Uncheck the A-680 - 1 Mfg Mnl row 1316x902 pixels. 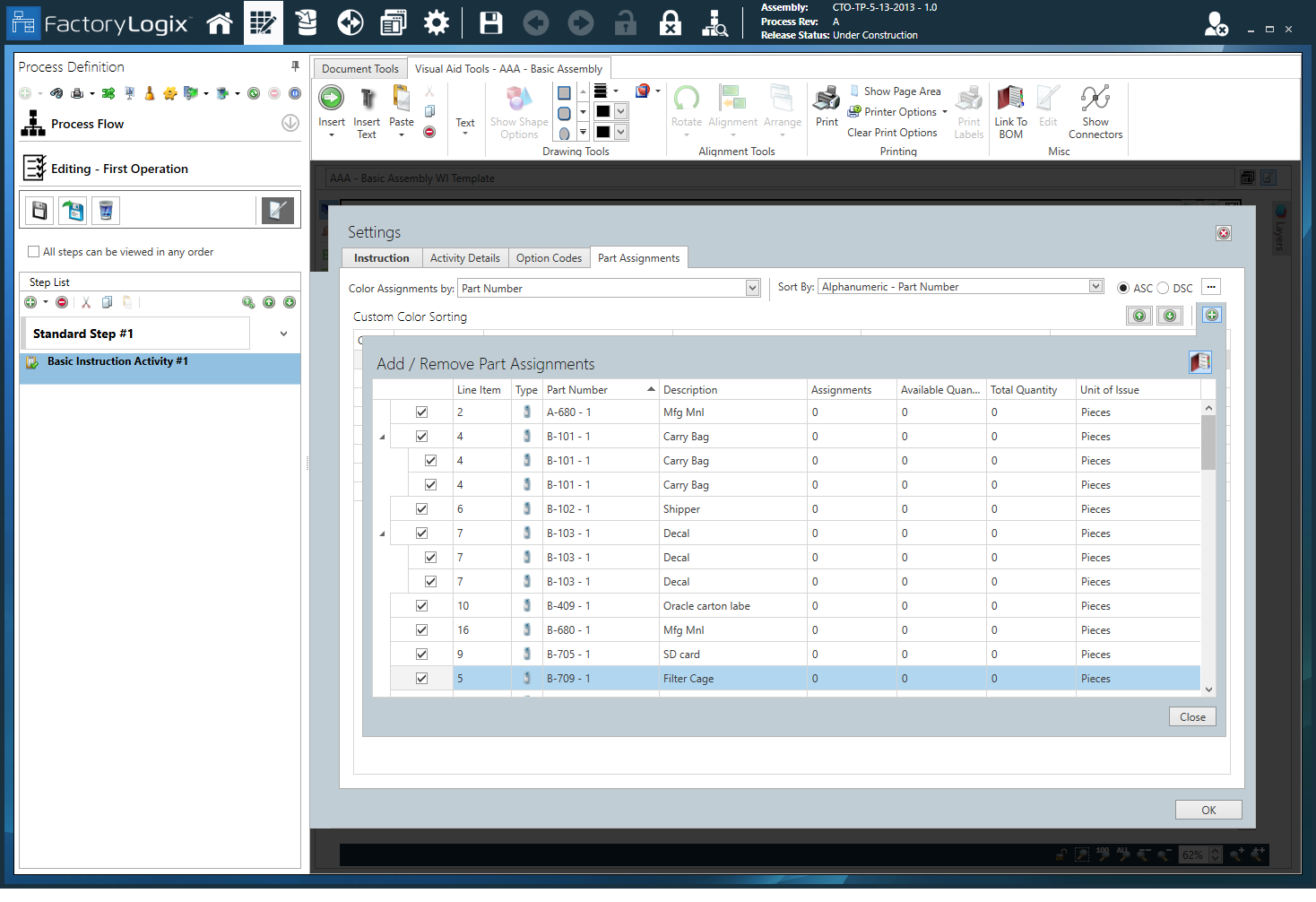421,412
